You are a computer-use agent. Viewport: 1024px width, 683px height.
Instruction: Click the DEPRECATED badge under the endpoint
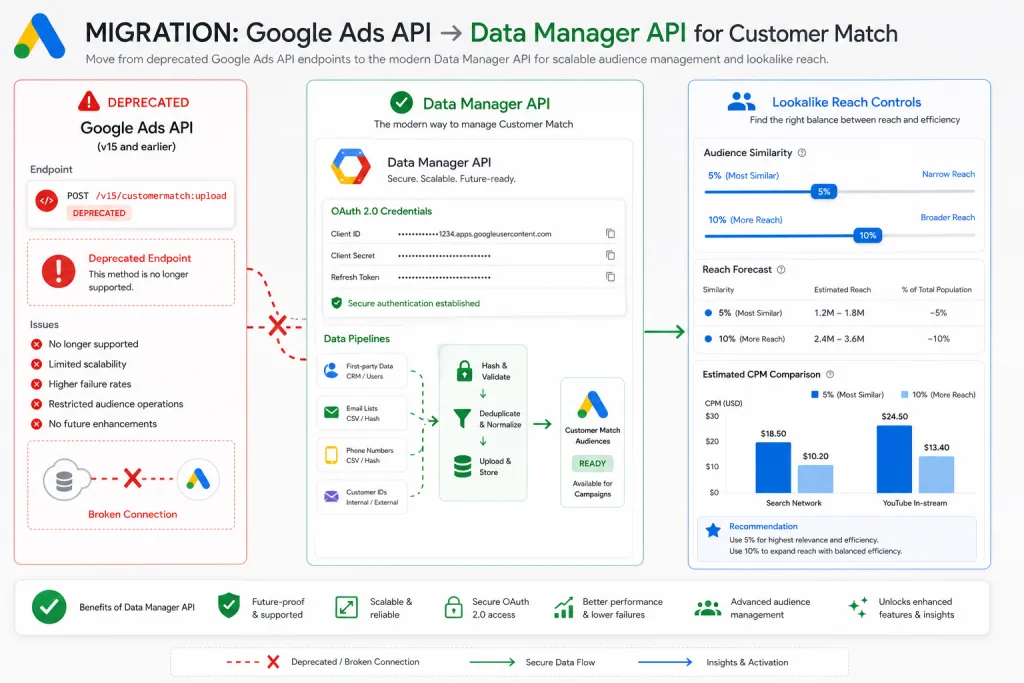[x=99, y=213]
